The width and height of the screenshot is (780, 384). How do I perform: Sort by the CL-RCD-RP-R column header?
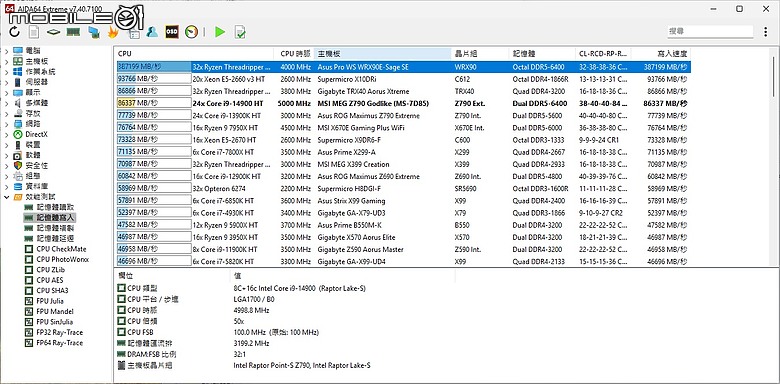click(603, 54)
